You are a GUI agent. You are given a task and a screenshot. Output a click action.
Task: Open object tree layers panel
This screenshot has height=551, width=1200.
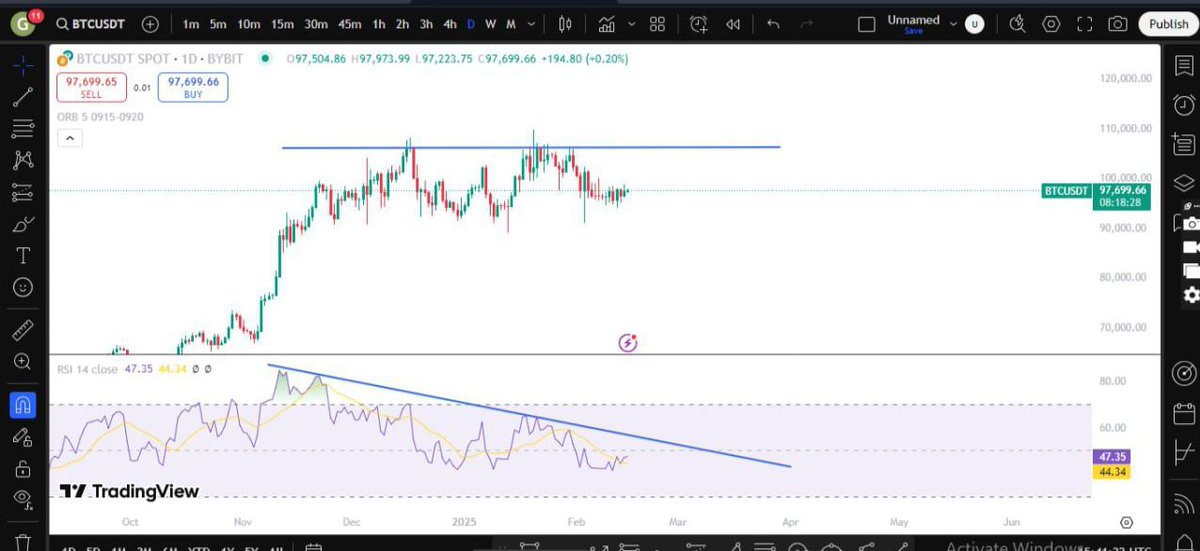click(1183, 183)
